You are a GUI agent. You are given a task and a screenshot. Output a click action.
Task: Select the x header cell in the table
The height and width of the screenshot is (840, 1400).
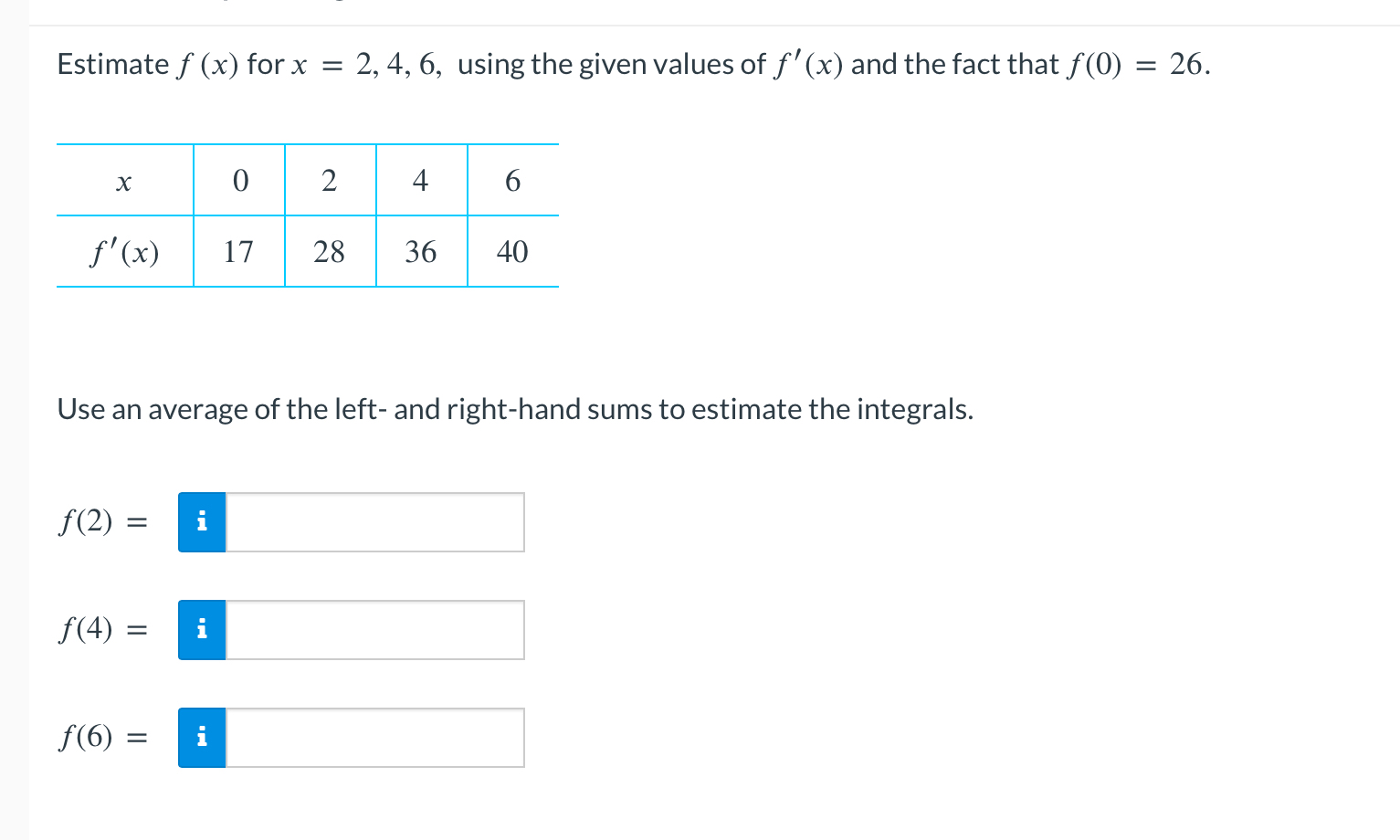coord(124,181)
